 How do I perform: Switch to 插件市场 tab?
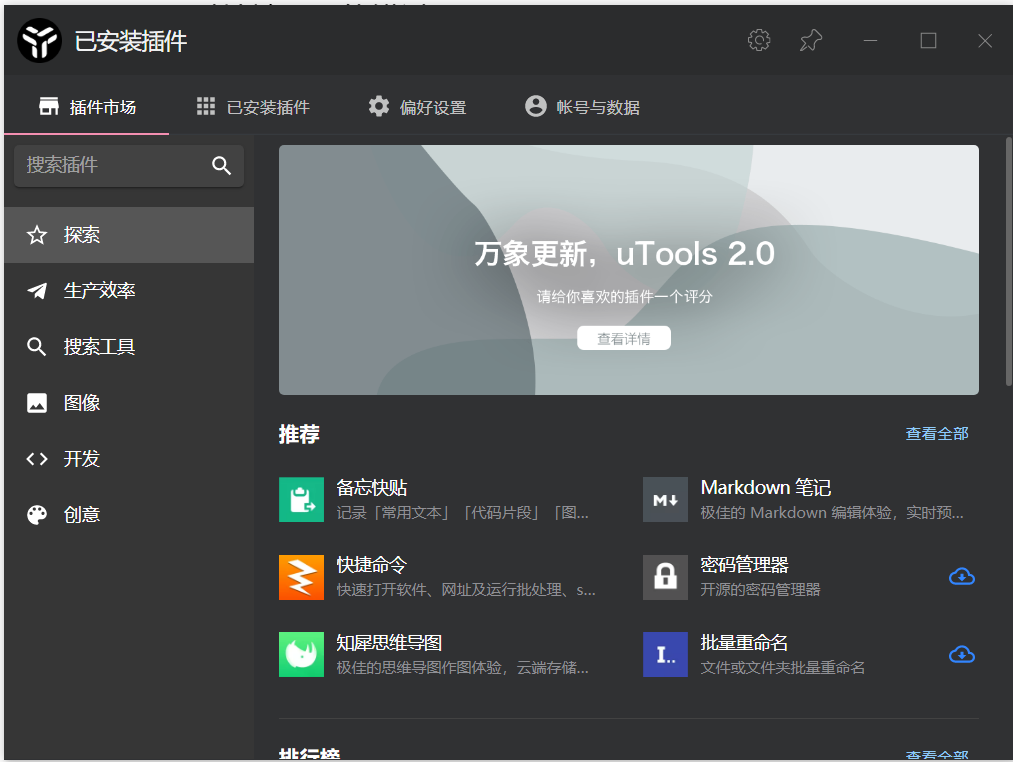(x=87, y=107)
